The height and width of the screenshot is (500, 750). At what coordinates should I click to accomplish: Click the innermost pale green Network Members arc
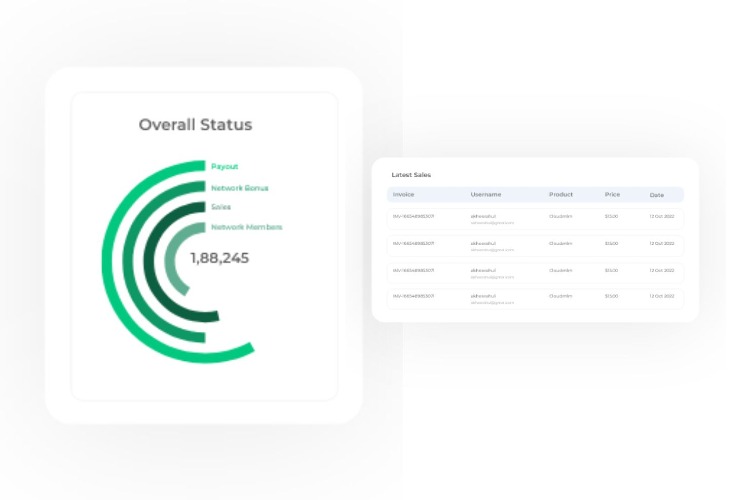point(169,261)
